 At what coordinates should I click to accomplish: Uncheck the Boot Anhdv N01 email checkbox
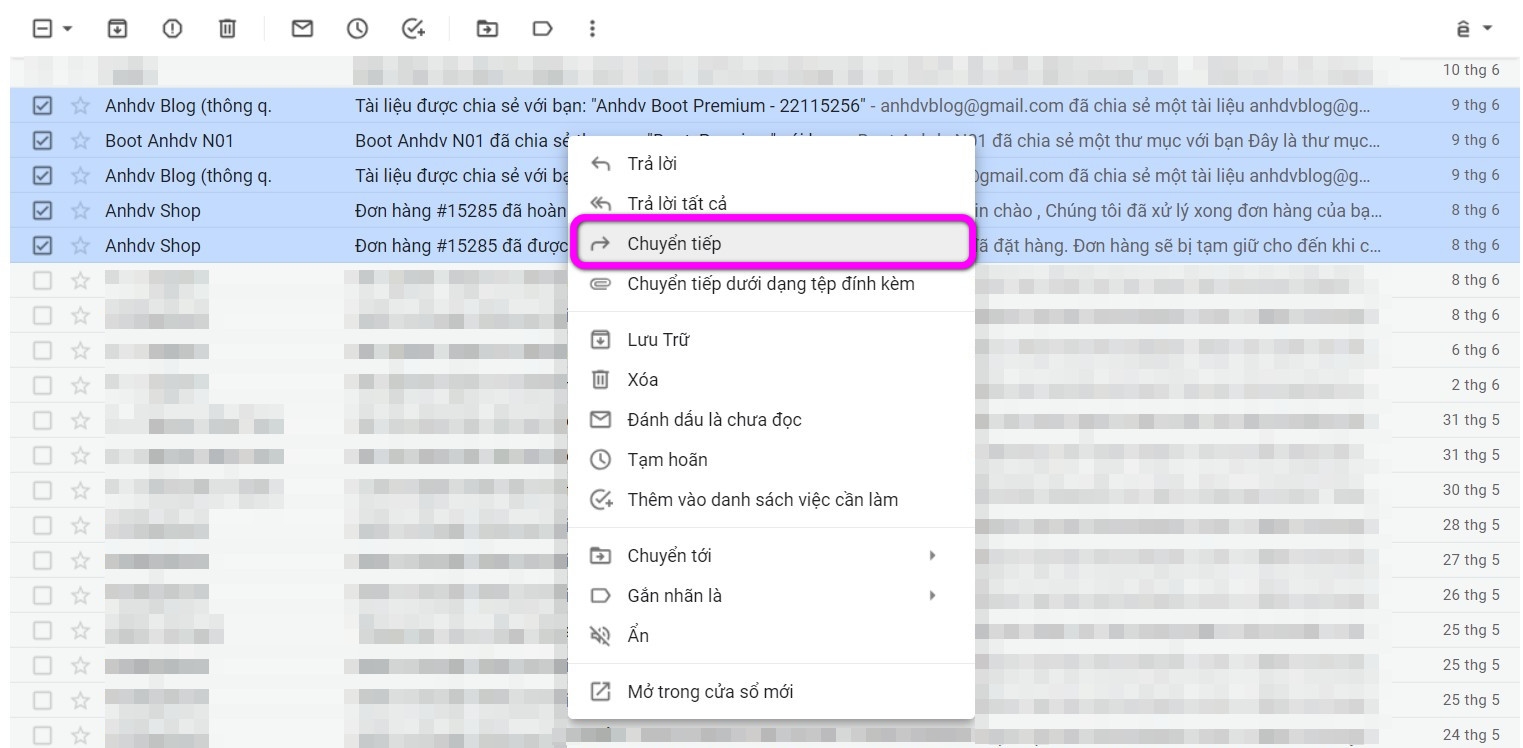coord(42,140)
